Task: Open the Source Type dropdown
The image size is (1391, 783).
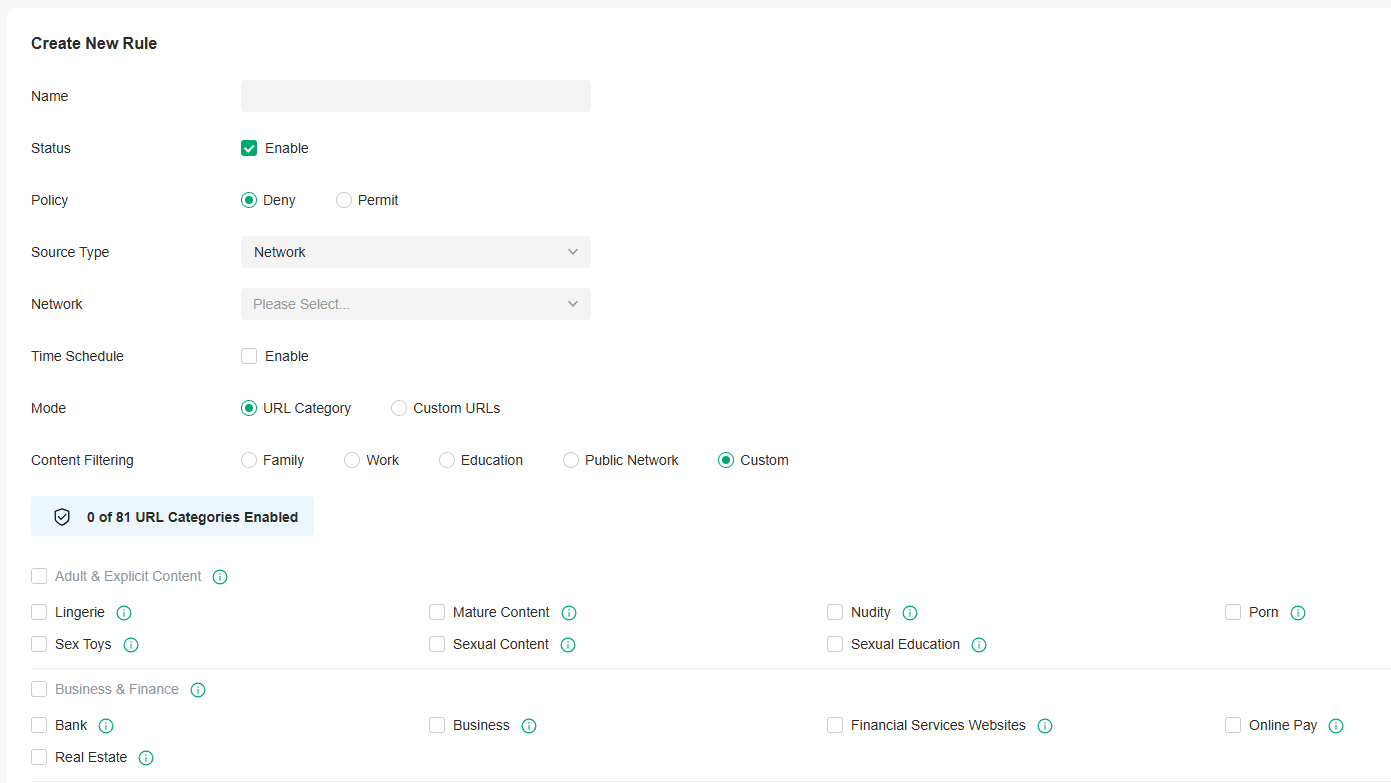Action: (x=415, y=251)
